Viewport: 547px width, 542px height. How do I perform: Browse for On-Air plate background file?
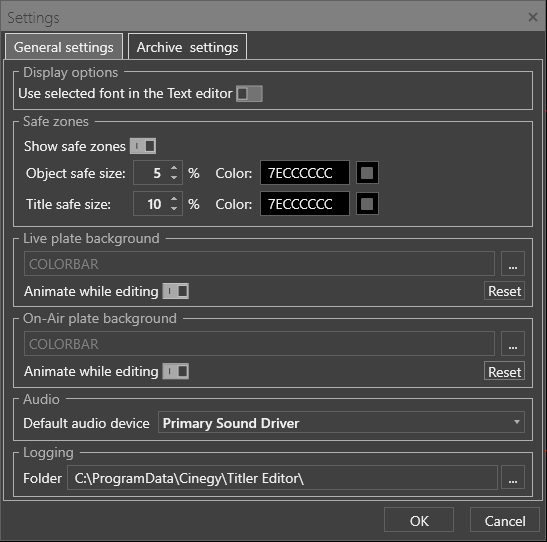(x=512, y=344)
